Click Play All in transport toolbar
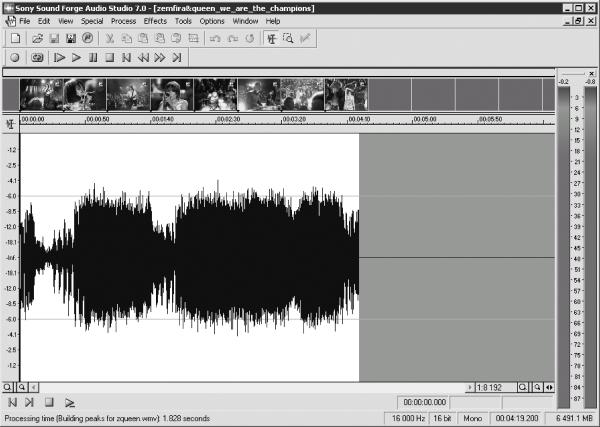 [x=59, y=57]
